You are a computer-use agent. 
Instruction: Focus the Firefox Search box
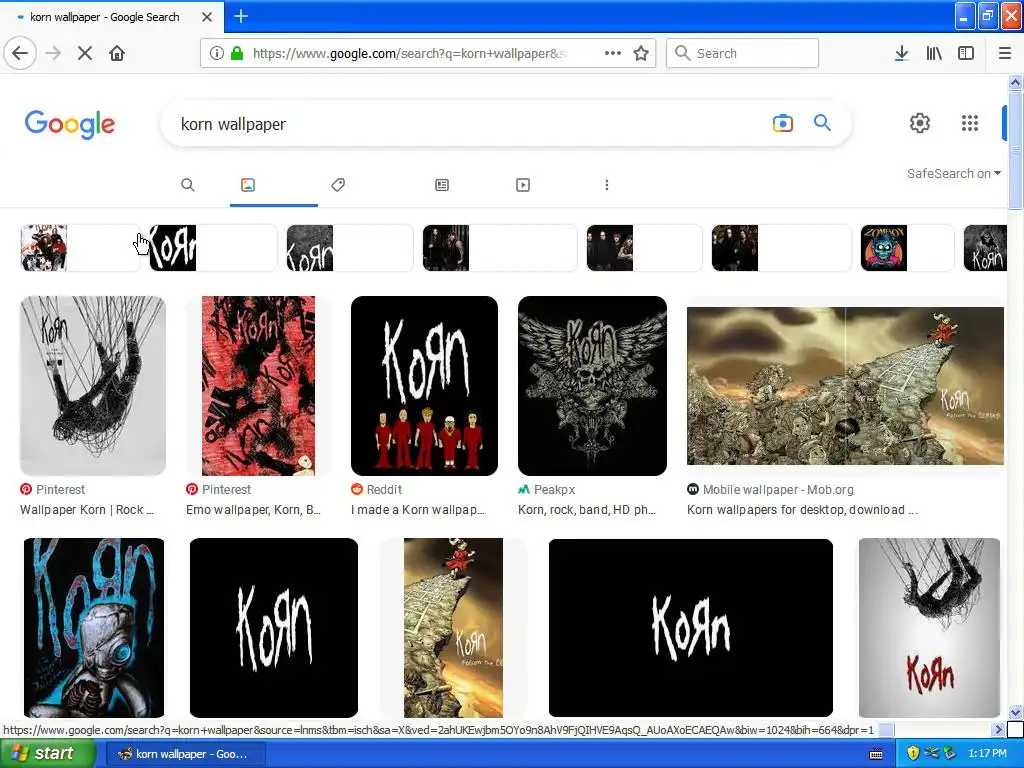click(743, 53)
